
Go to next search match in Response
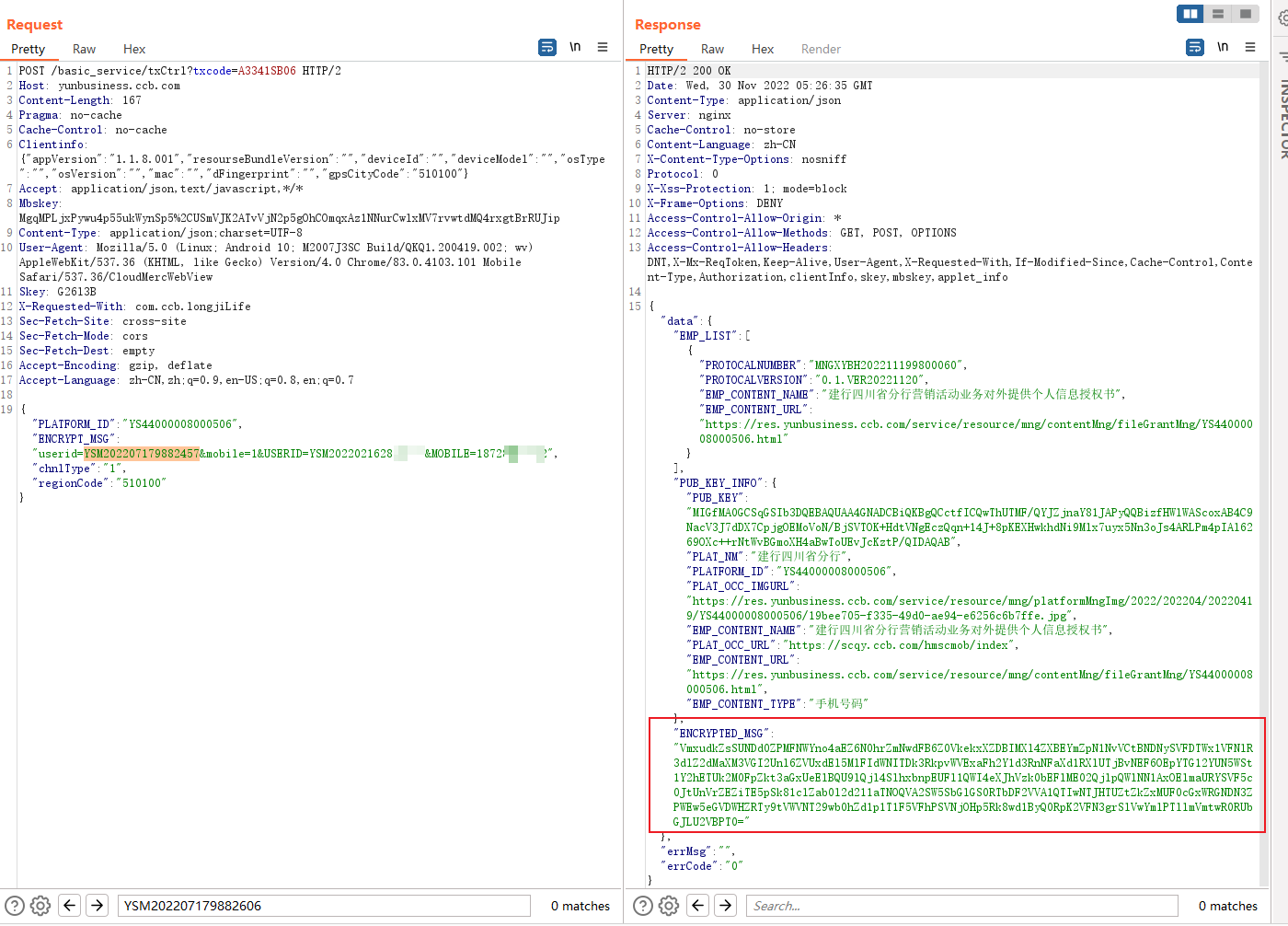point(726,906)
